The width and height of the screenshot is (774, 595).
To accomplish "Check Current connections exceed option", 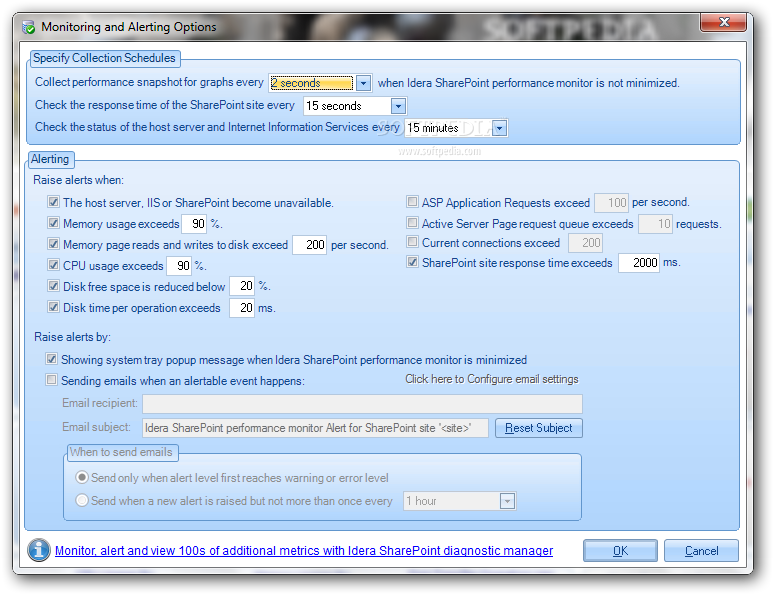I will click(x=412, y=242).
